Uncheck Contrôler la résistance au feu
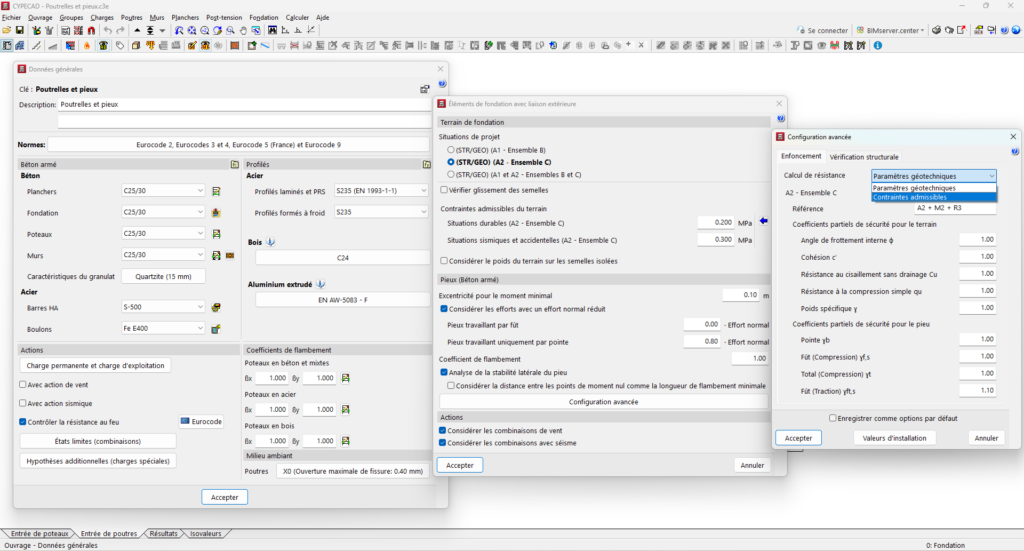1024x551 pixels. point(23,422)
